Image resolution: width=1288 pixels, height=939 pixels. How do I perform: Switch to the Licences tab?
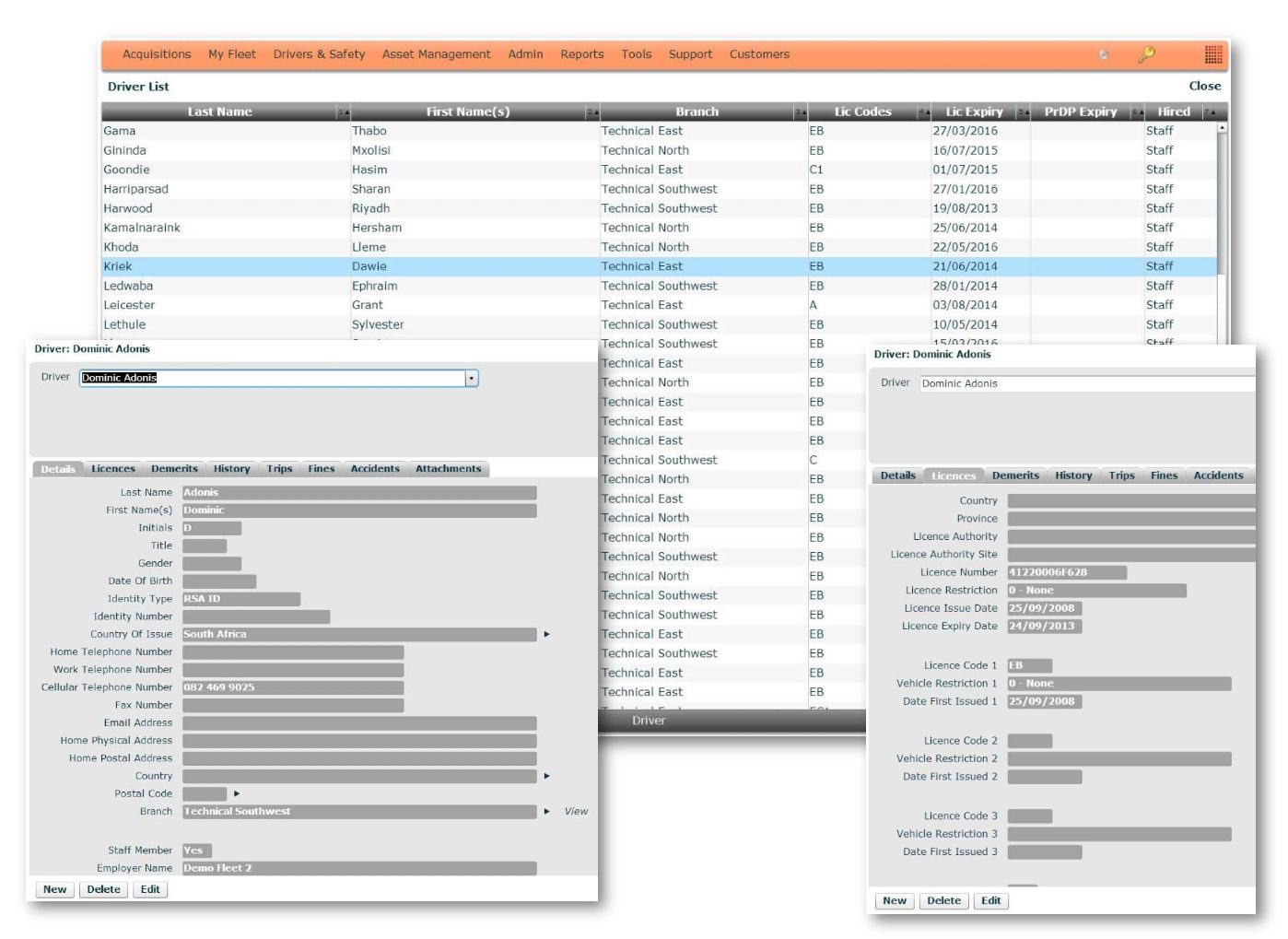111,468
